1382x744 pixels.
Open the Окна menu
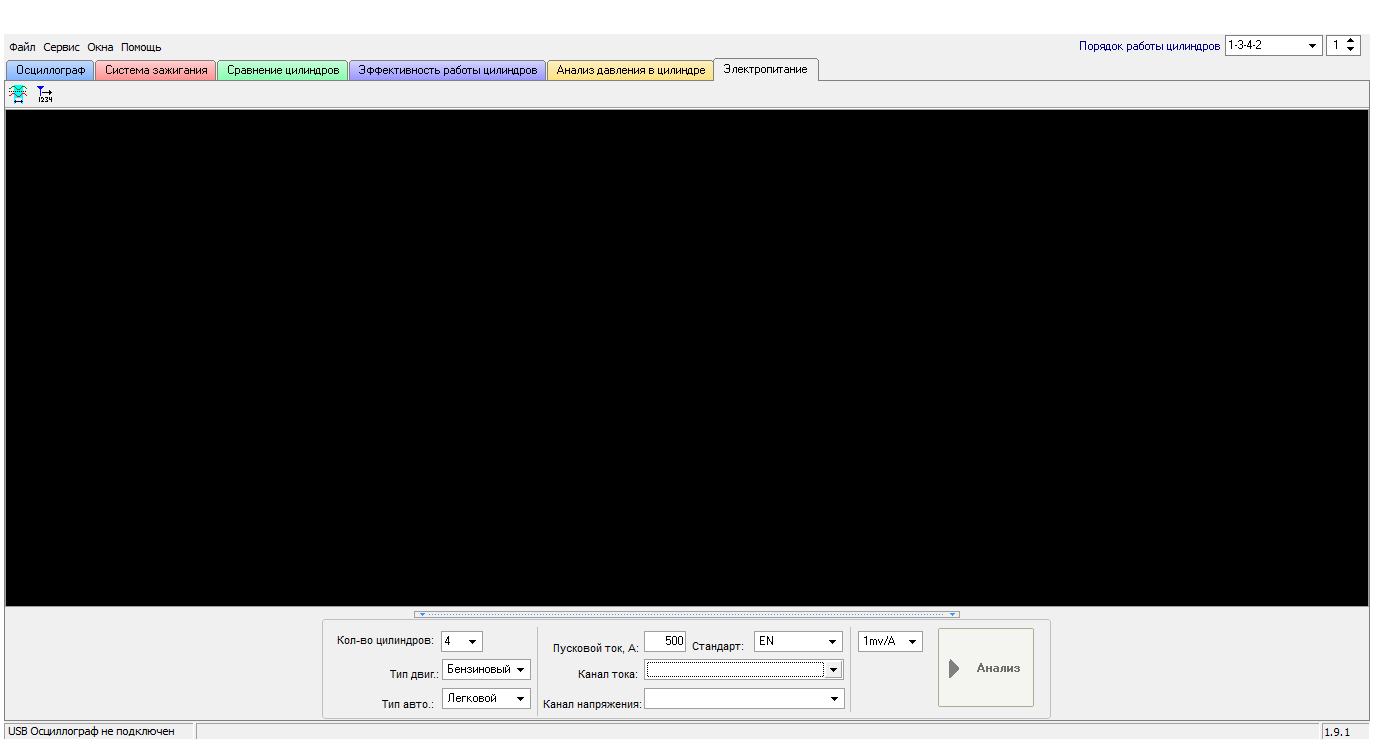pyautogui.click(x=100, y=47)
